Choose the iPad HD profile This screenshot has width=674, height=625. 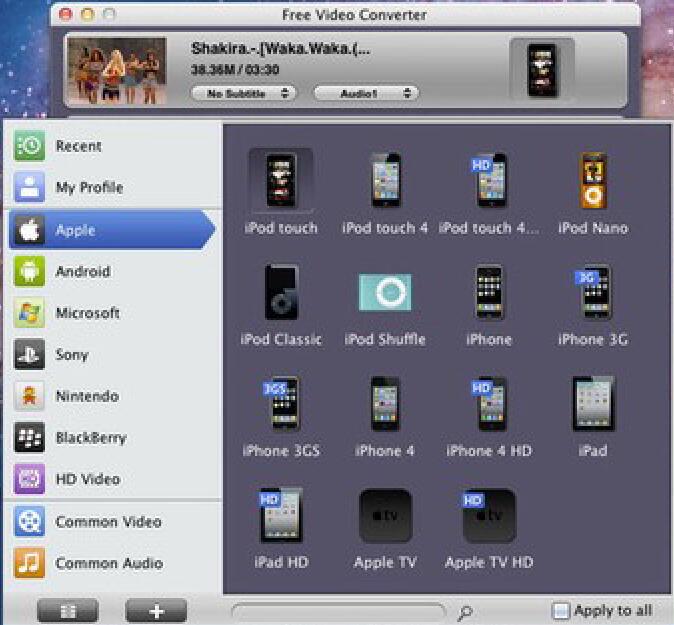click(x=281, y=527)
